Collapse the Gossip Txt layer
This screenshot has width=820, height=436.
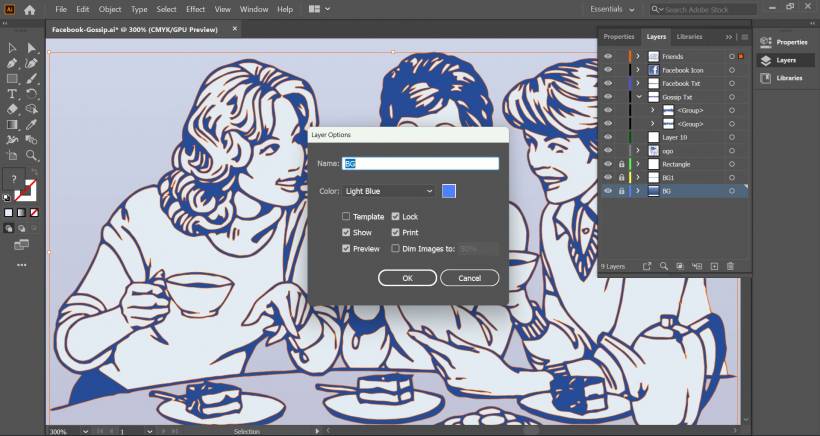(638, 97)
